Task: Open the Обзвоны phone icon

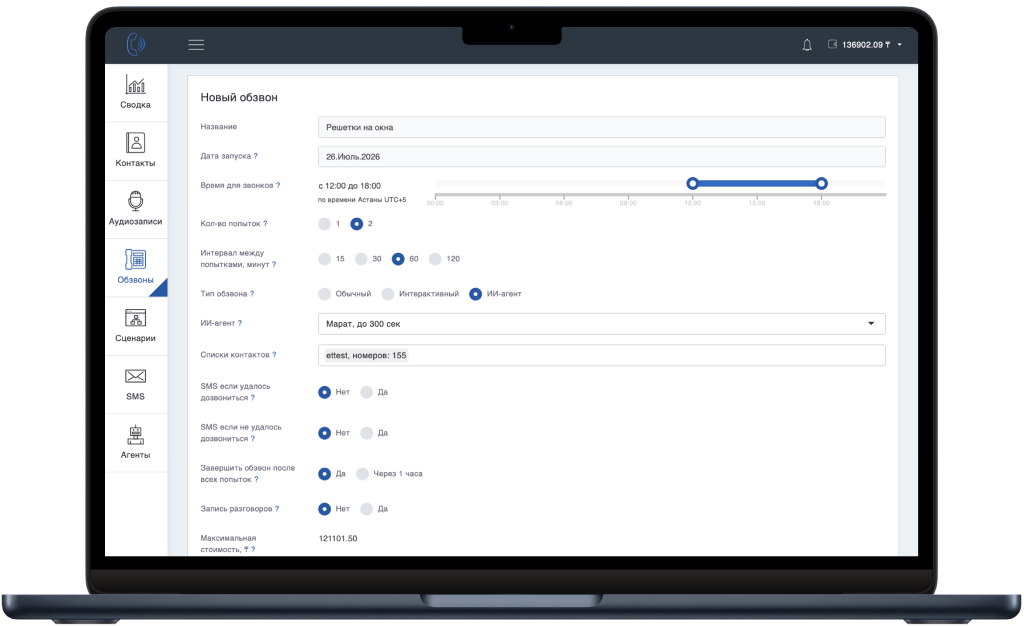Action: (x=135, y=259)
